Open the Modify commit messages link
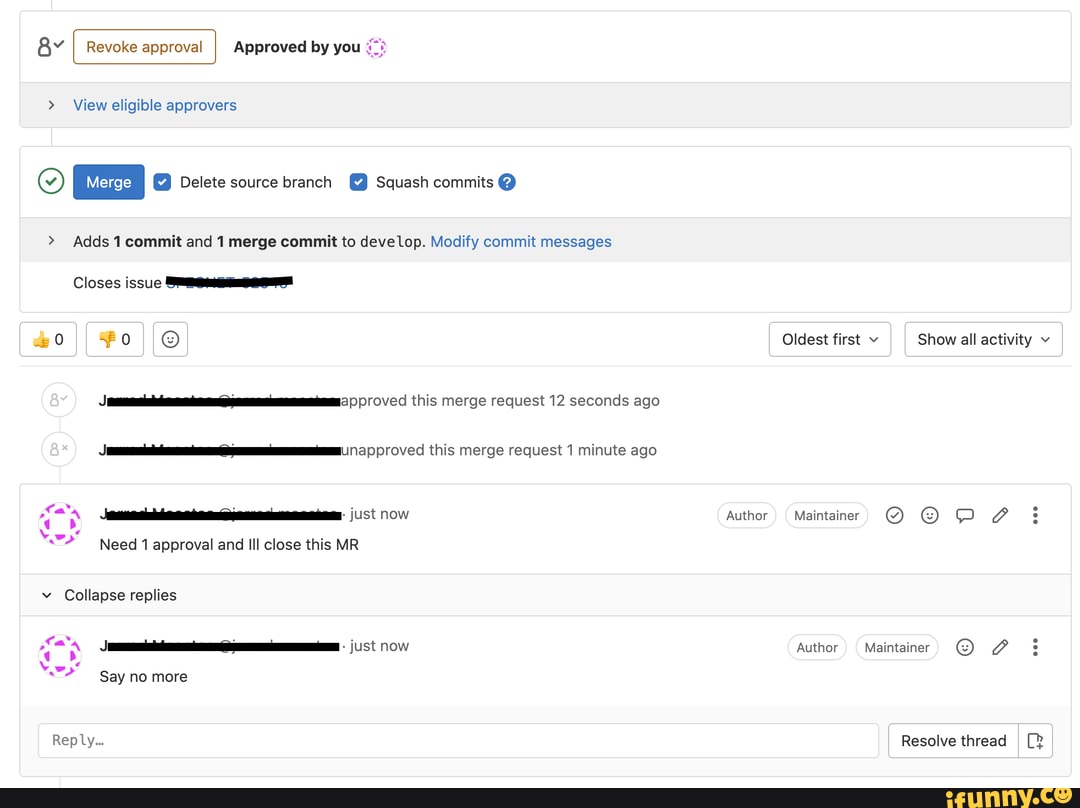1080x808 pixels. click(520, 241)
